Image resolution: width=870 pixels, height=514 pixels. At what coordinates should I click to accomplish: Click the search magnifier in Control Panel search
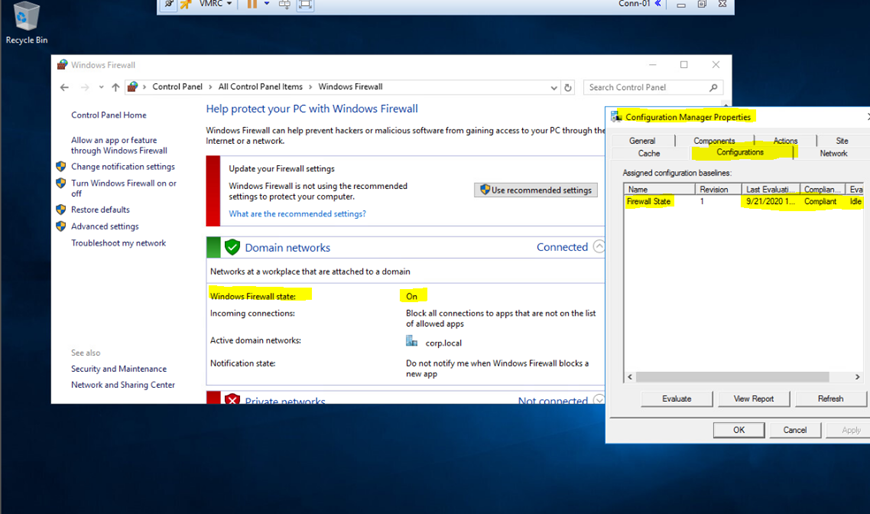click(x=714, y=87)
